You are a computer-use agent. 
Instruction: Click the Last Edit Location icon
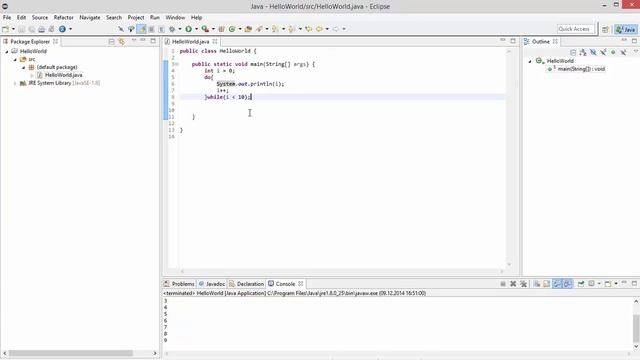tap(309, 29)
